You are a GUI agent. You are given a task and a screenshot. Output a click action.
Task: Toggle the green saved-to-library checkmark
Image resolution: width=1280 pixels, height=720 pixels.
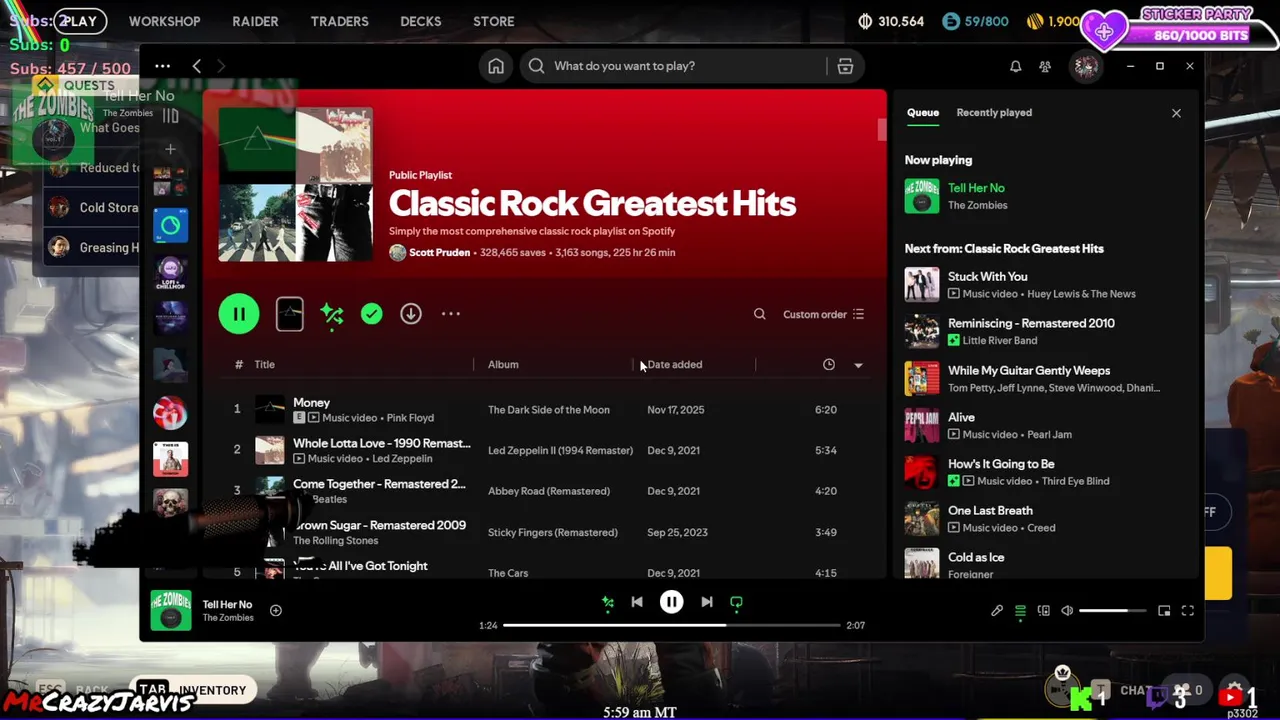371,314
